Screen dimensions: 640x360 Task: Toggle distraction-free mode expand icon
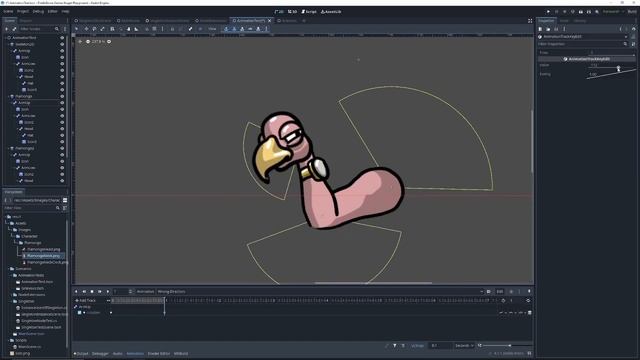(530, 21)
